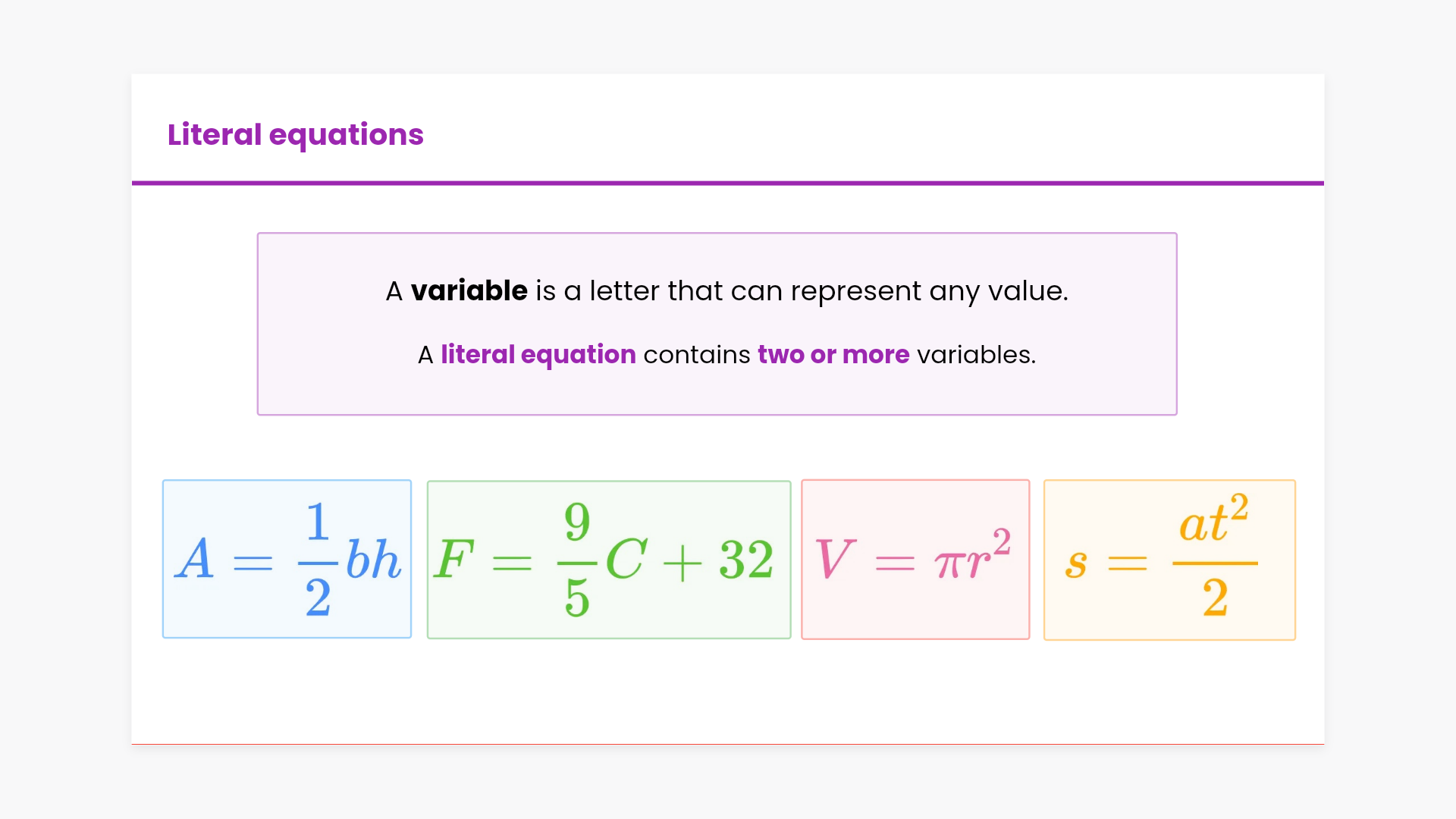The image size is (1456, 819).
Task: Select the letter F in the green equation
Action: [x=453, y=560]
